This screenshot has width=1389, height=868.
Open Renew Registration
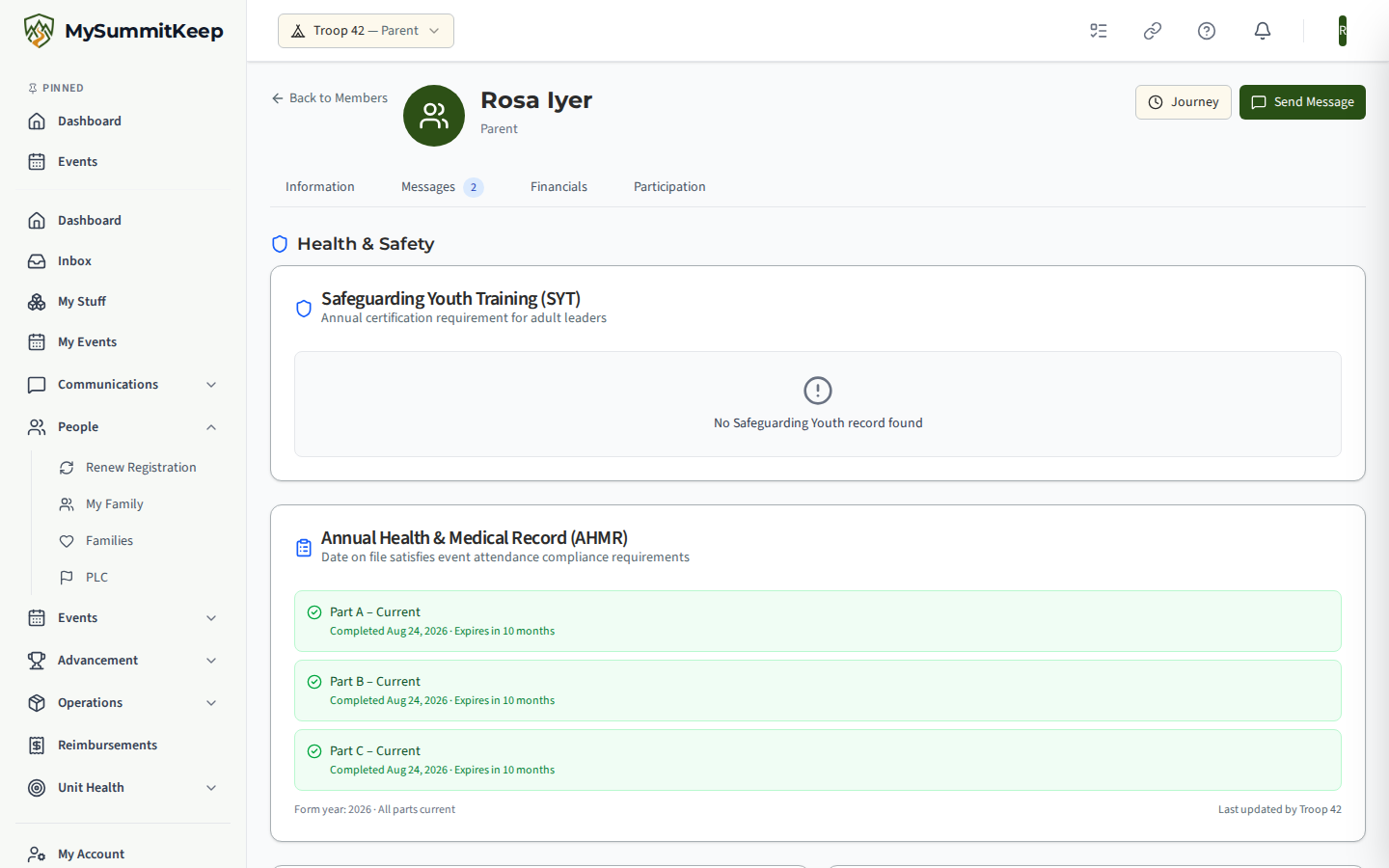tap(140, 467)
